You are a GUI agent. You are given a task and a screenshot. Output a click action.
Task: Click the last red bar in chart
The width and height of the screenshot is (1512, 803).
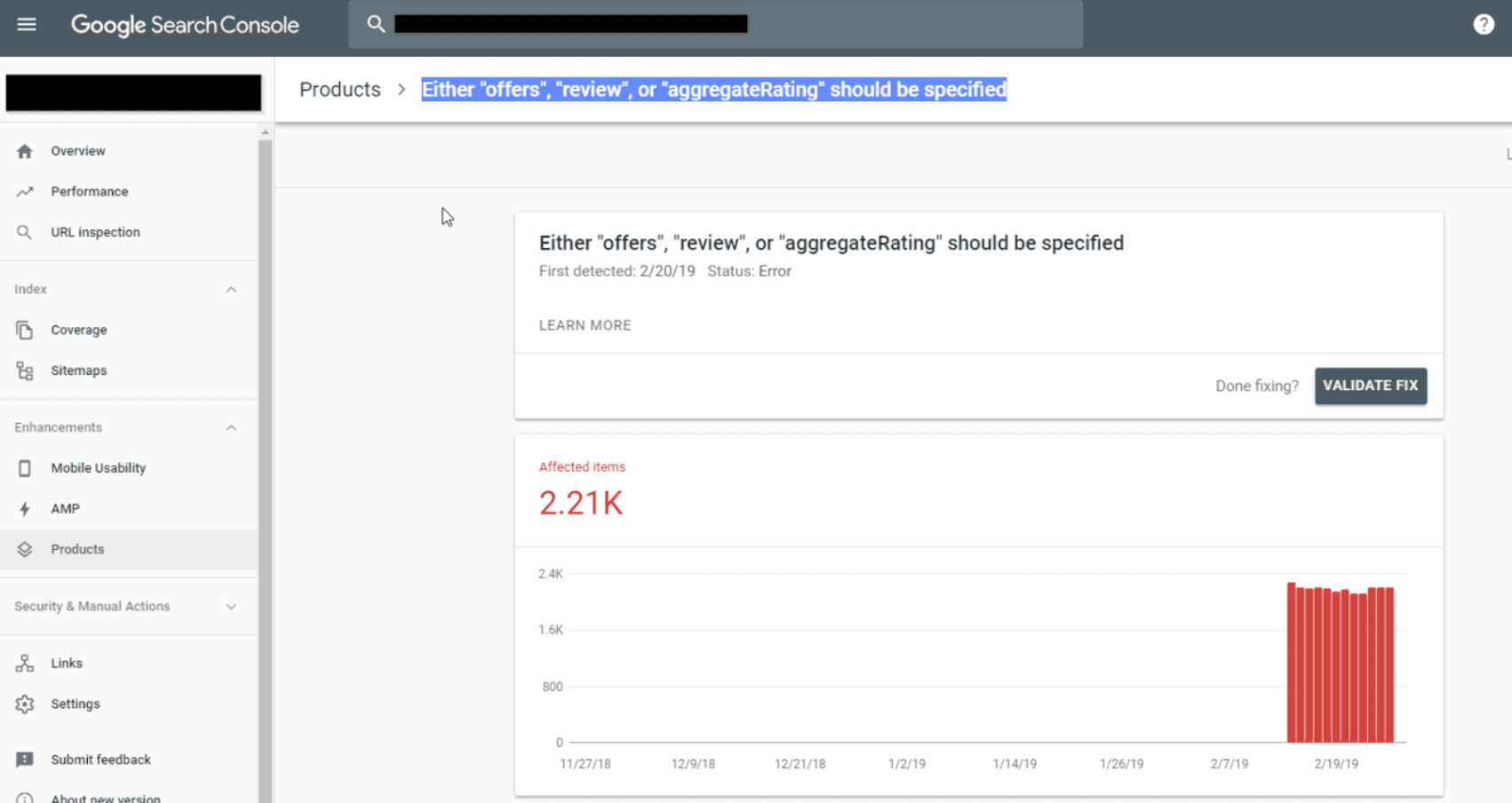tap(1389, 665)
